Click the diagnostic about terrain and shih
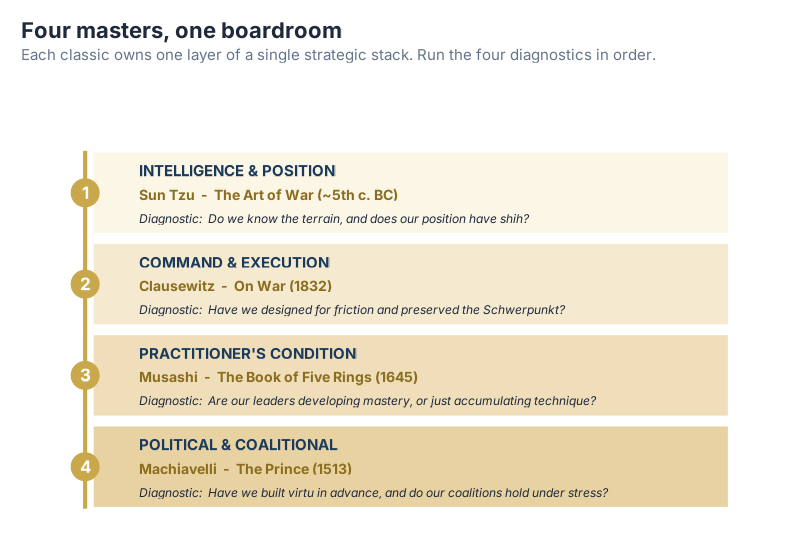Image resolution: width=800 pixels, height=560 pixels. (x=334, y=219)
